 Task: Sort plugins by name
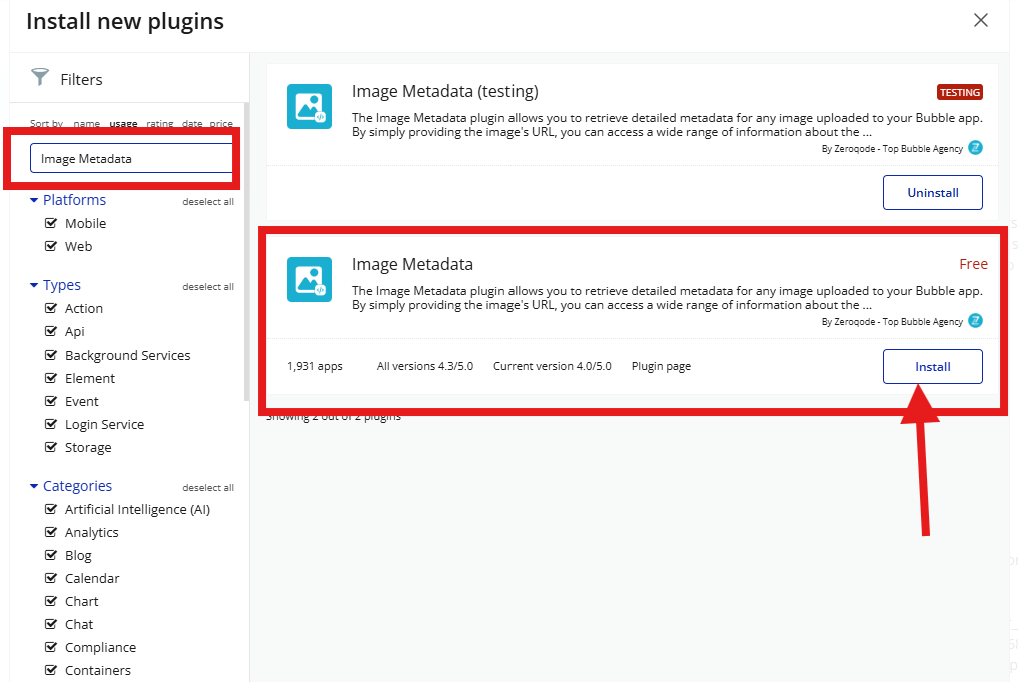[x=86, y=123]
